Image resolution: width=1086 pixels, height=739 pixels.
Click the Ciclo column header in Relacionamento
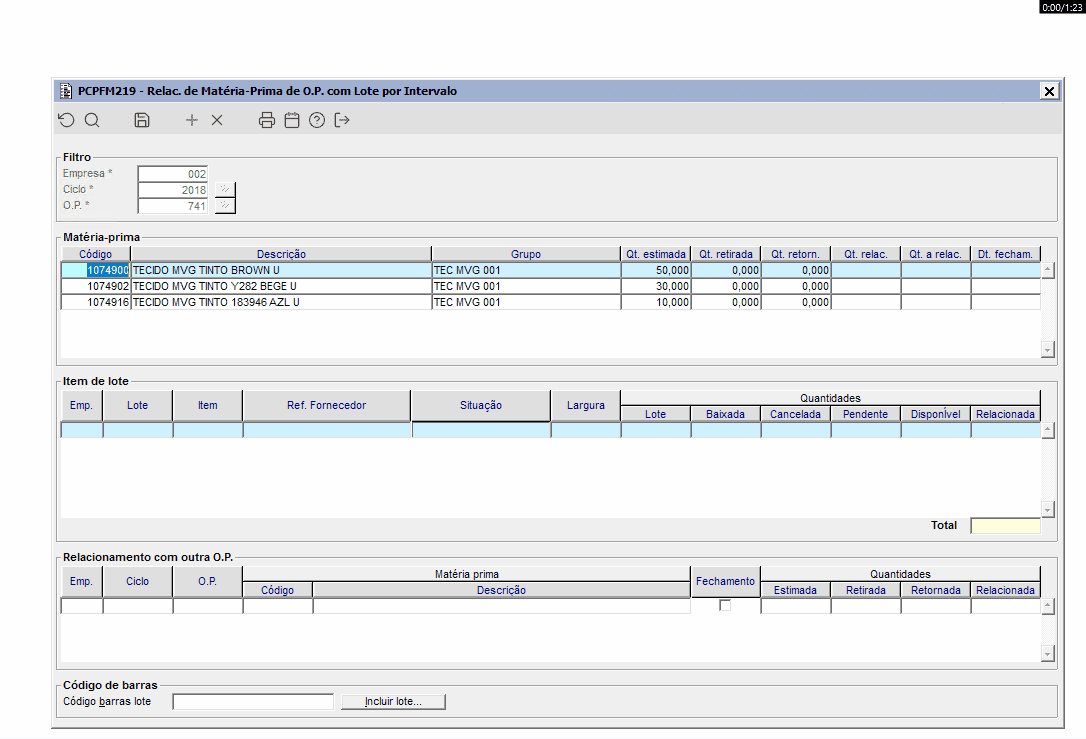[x=138, y=581]
